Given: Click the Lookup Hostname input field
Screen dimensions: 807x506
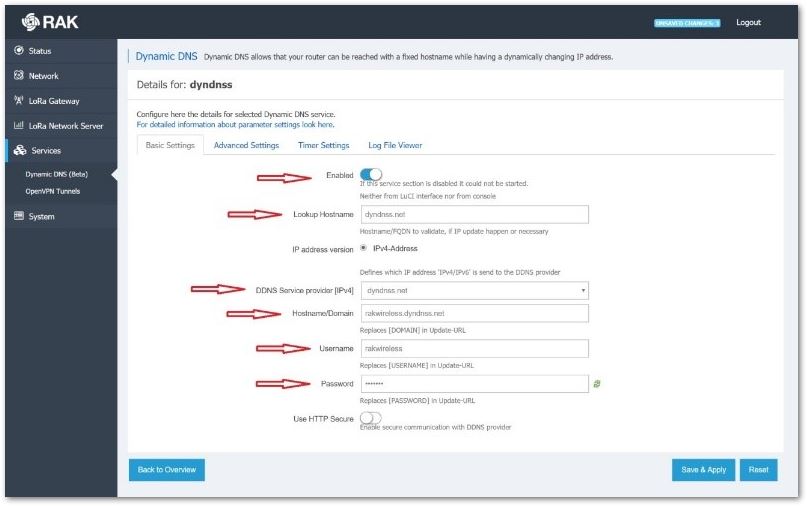Looking at the screenshot, I should tap(474, 214).
